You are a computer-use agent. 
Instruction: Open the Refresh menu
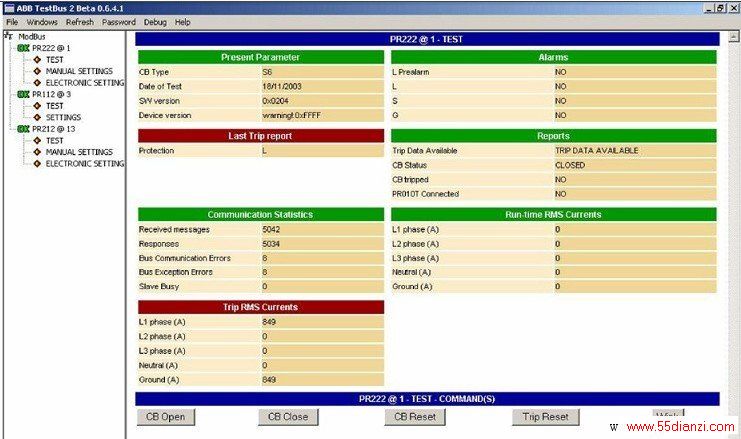click(80, 22)
